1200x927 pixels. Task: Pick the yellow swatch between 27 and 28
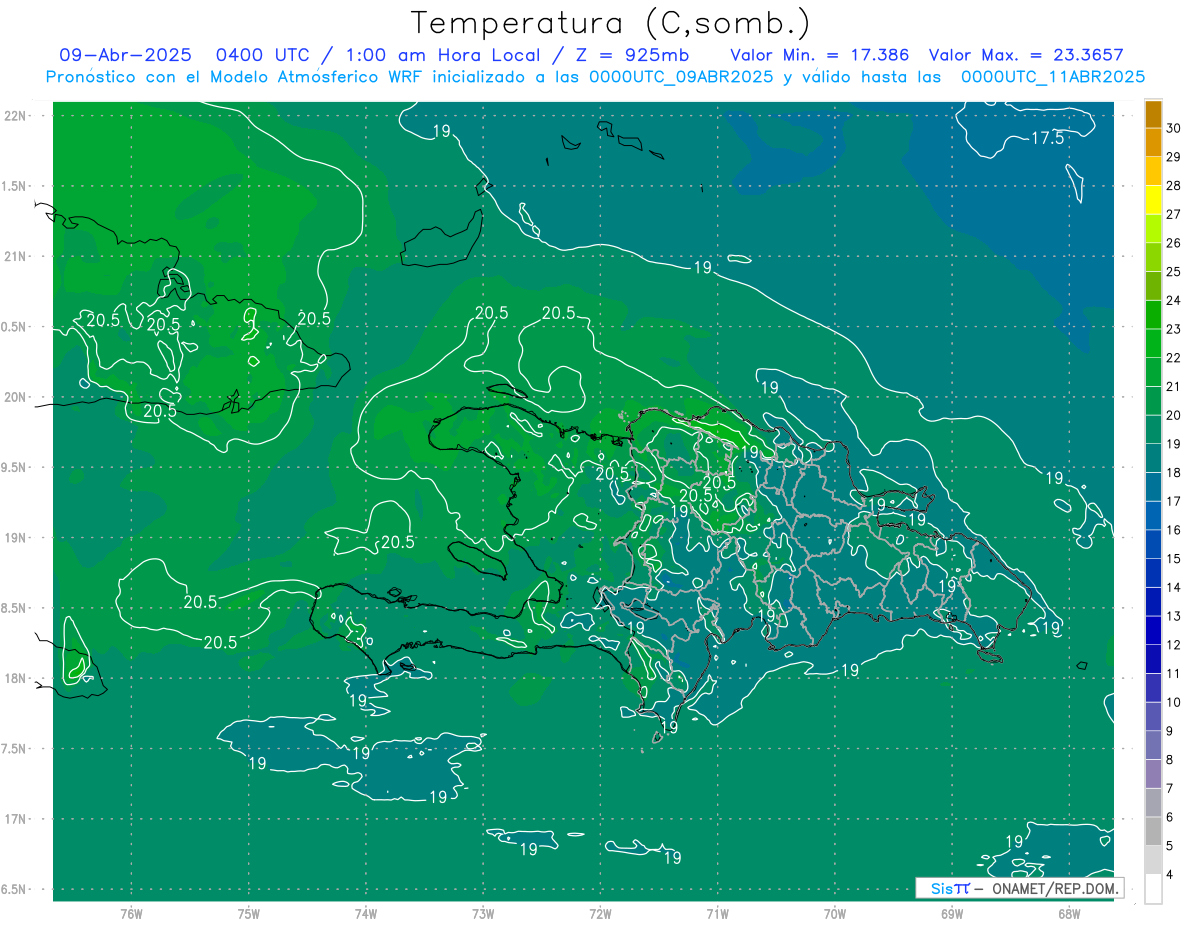click(1153, 200)
